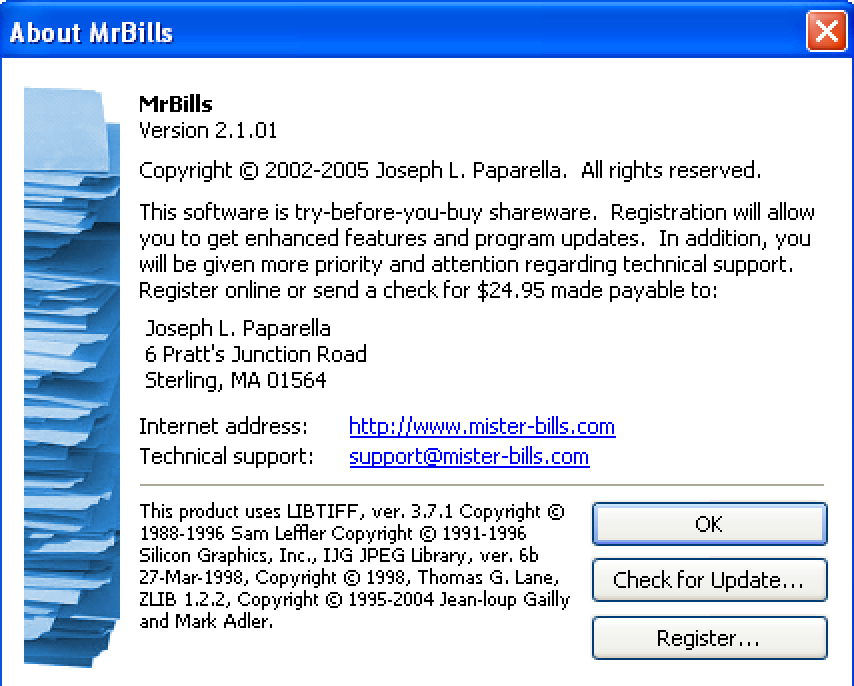
Task: Click the Version 2.1.01 text
Action: click(208, 131)
